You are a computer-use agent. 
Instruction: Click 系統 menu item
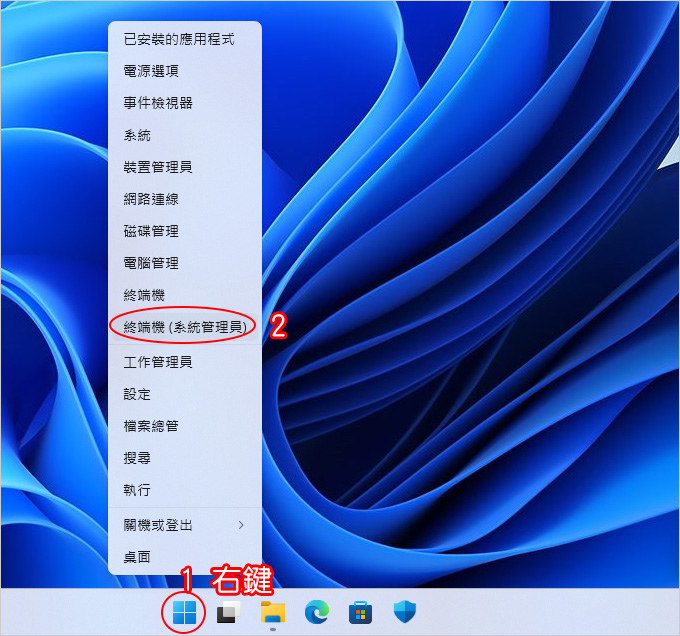[x=185, y=135]
